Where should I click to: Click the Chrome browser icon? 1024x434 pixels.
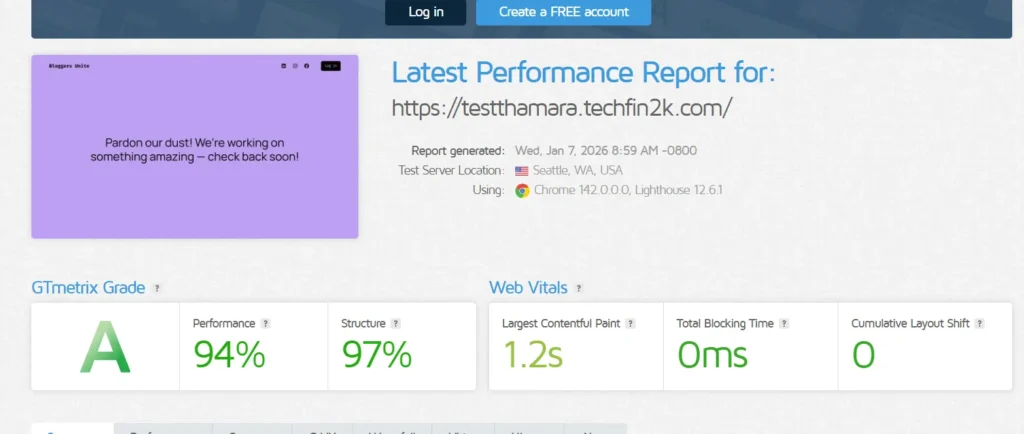tap(522, 191)
